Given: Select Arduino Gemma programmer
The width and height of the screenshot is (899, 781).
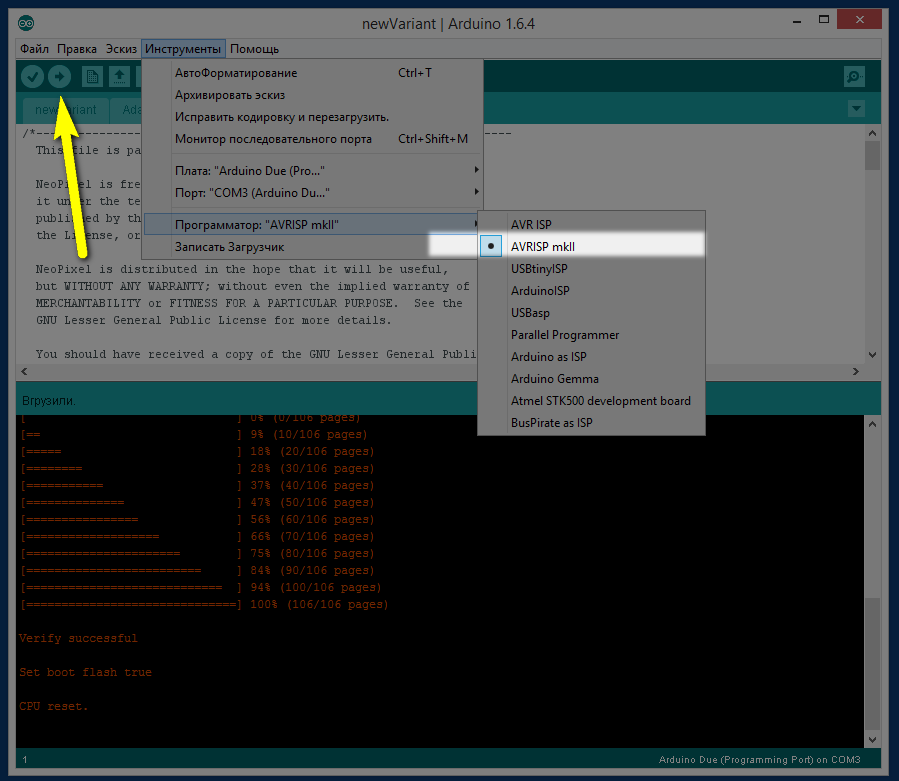Looking at the screenshot, I should [x=591, y=378].
